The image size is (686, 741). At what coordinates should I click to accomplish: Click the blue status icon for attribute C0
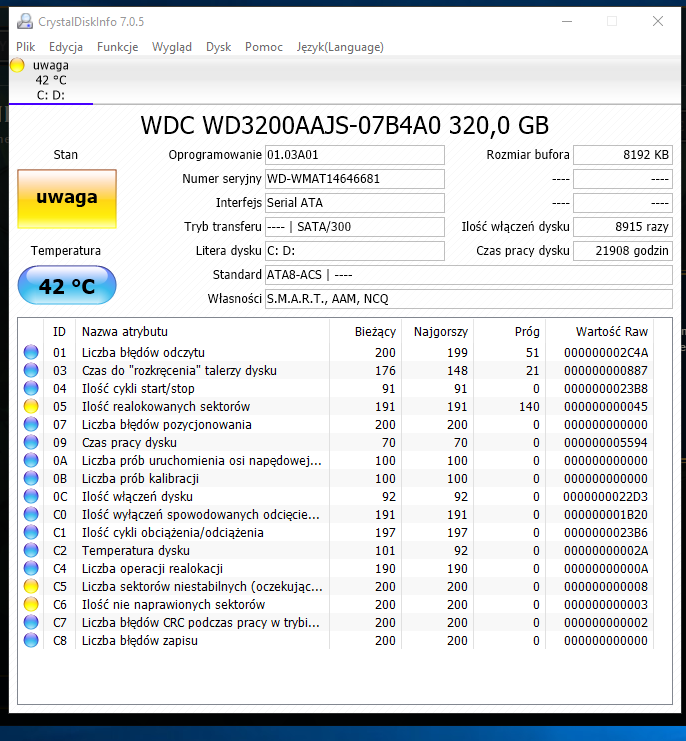click(x=31, y=514)
